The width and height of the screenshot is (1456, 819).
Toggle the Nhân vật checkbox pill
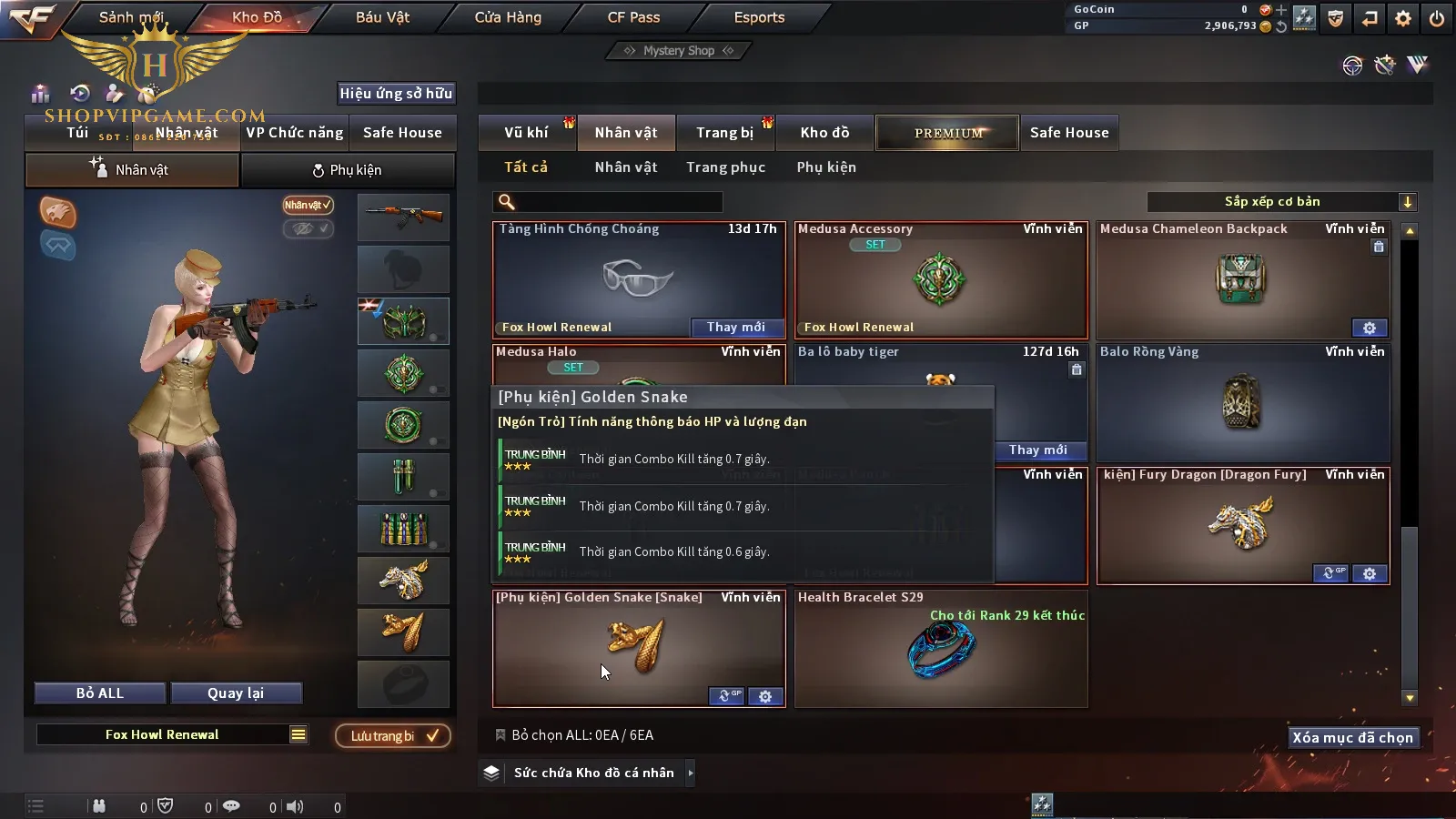[308, 205]
